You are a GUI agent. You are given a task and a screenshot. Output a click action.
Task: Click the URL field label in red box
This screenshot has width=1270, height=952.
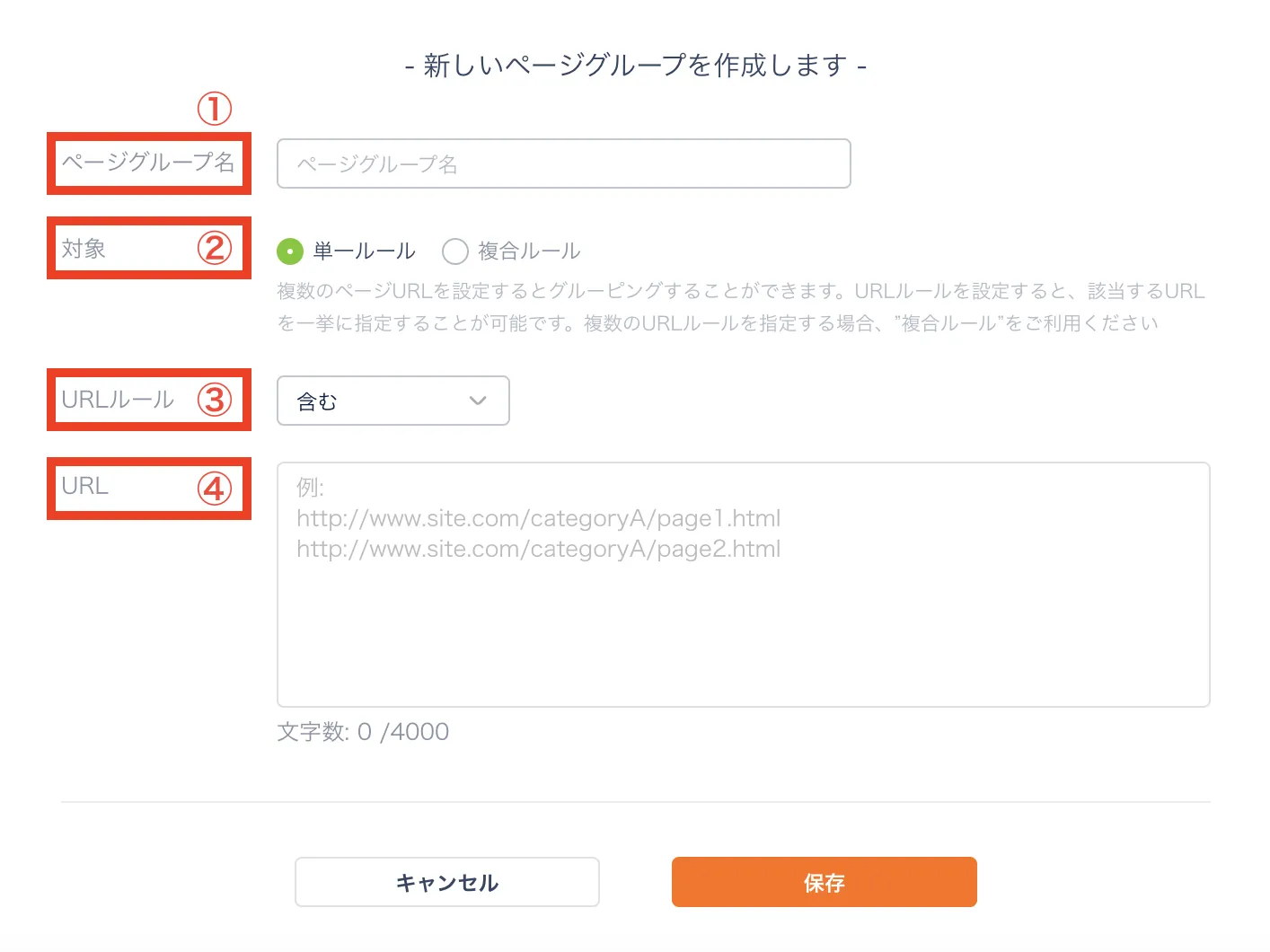coord(85,486)
